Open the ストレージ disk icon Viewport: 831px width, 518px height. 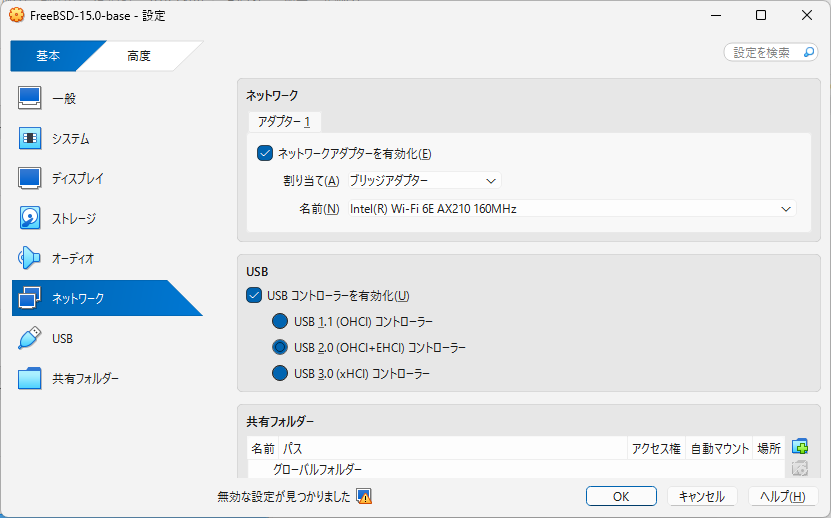click(x=30, y=218)
